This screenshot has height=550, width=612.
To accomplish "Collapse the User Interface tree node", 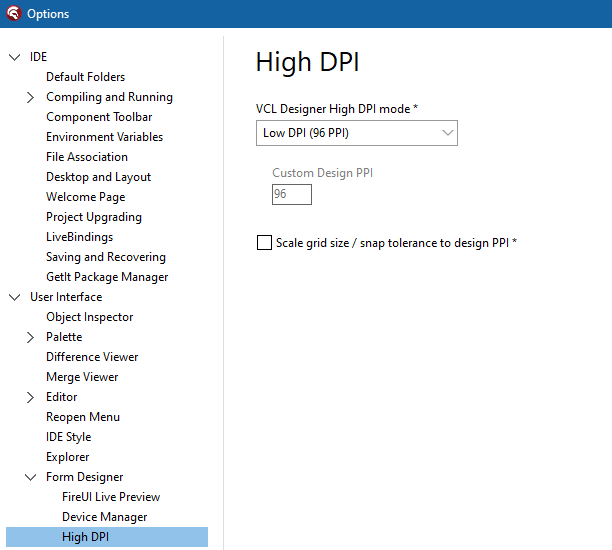I will pyautogui.click(x=14, y=297).
